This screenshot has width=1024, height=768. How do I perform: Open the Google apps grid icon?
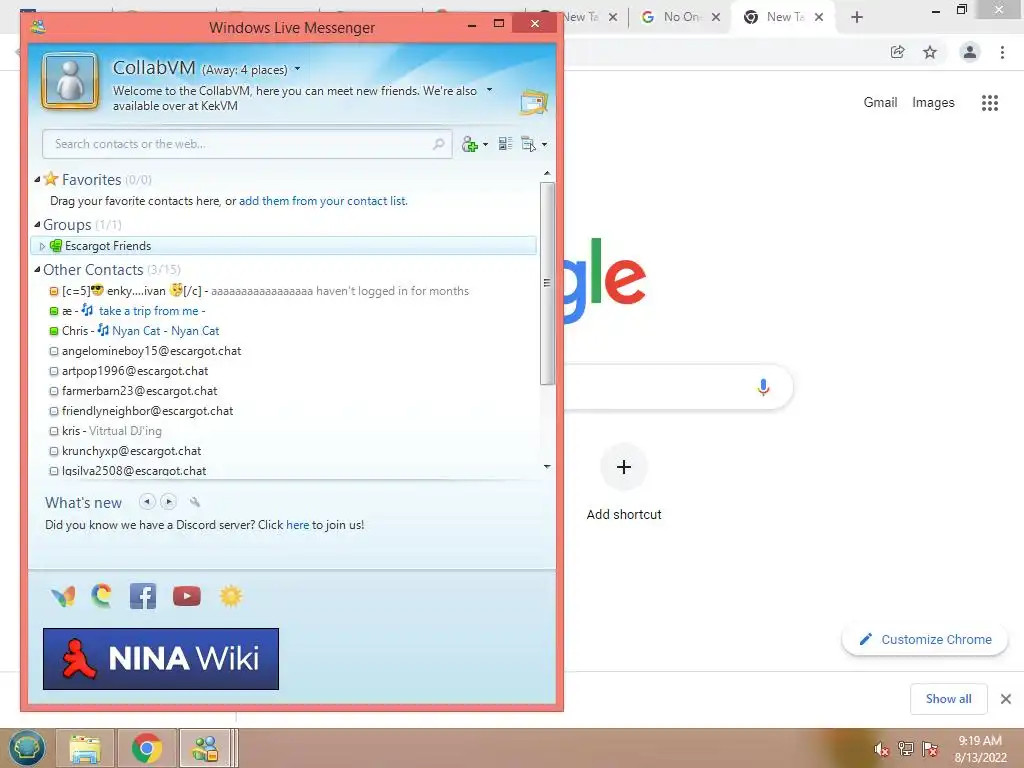pos(990,103)
